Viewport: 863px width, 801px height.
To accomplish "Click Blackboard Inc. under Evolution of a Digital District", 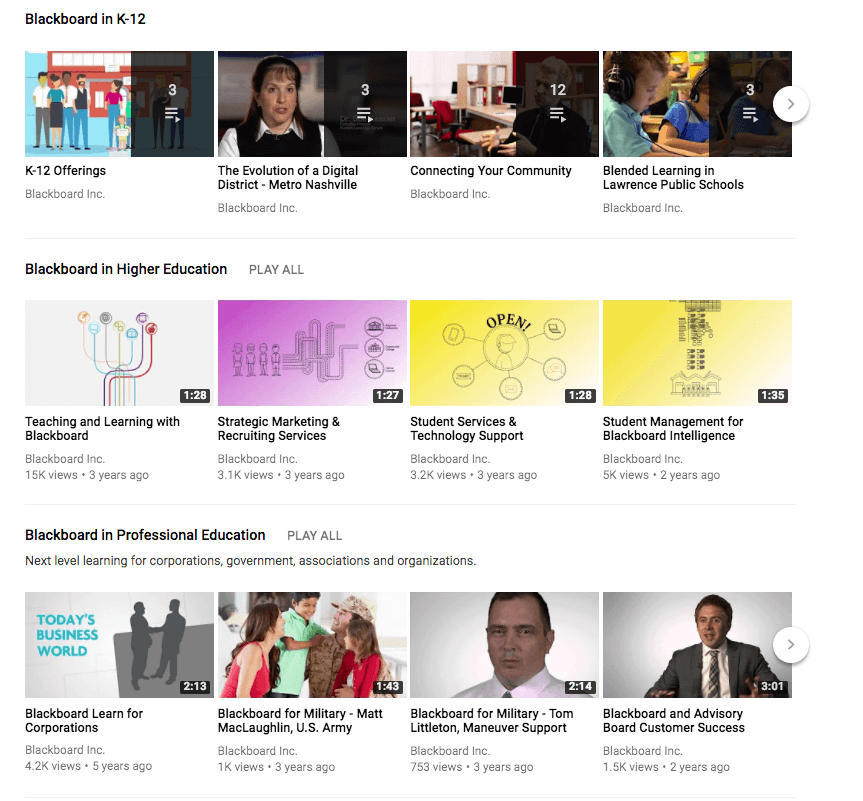I will 258,208.
